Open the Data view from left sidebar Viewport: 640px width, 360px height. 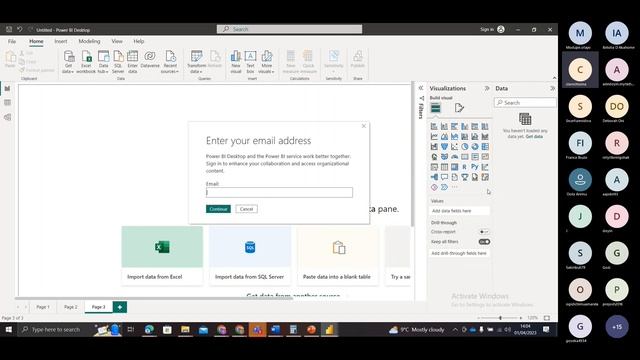click(x=7, y=103)
